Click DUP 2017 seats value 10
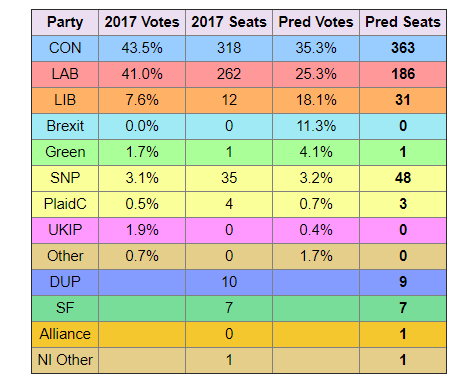The image size is (460, 384). tap(229, 282)
